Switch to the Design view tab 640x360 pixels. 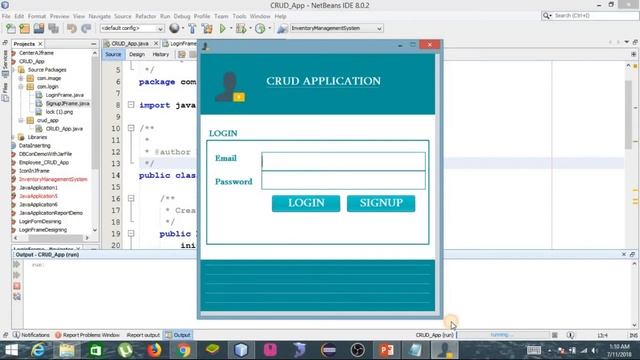pos(137,54)
